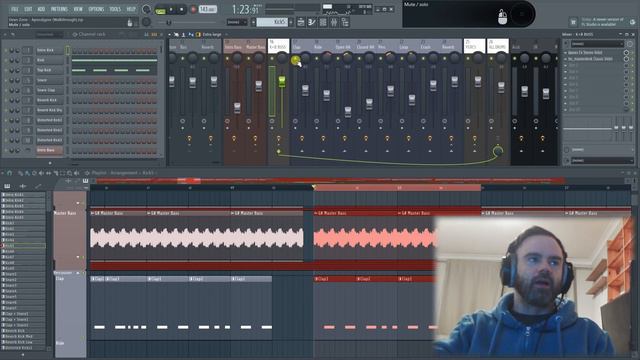
Task: Show audio clips in picker panel
Action: 23,186
